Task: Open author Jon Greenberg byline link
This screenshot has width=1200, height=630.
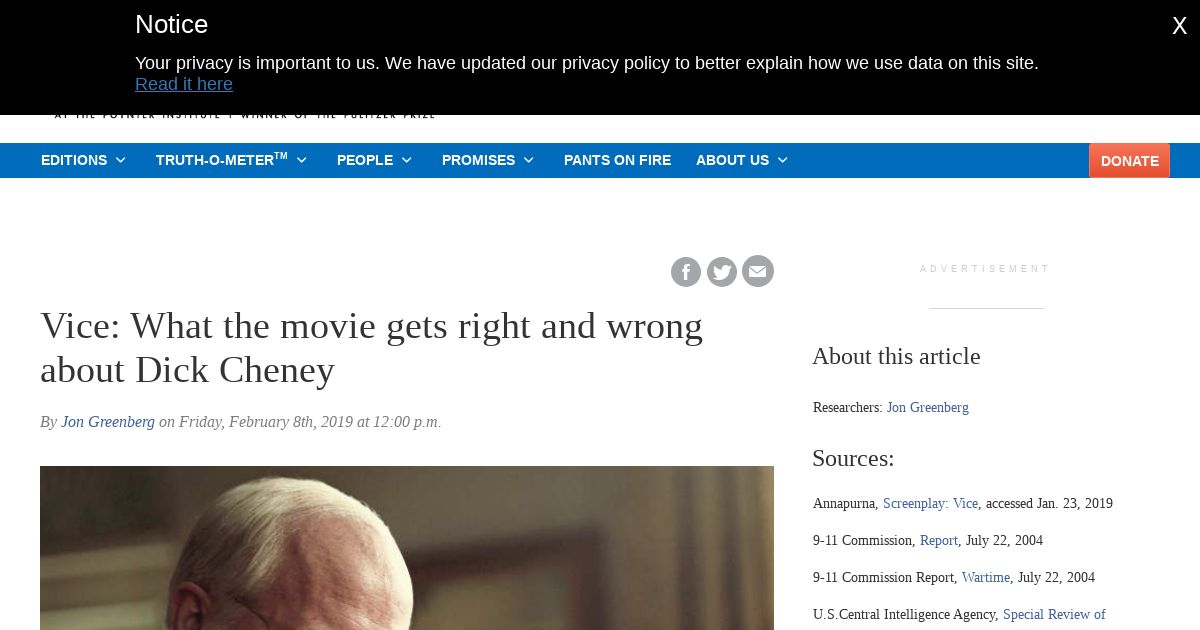Action: point(108,422)
